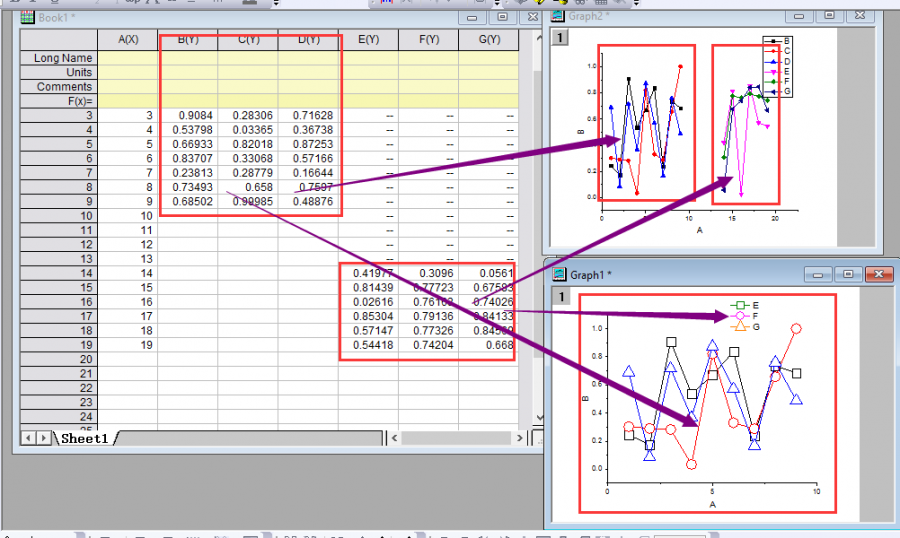Click Book1 horizontal scrollbar left arrow
This screenshot has width=900, height=538.
(x=394, y=438)
